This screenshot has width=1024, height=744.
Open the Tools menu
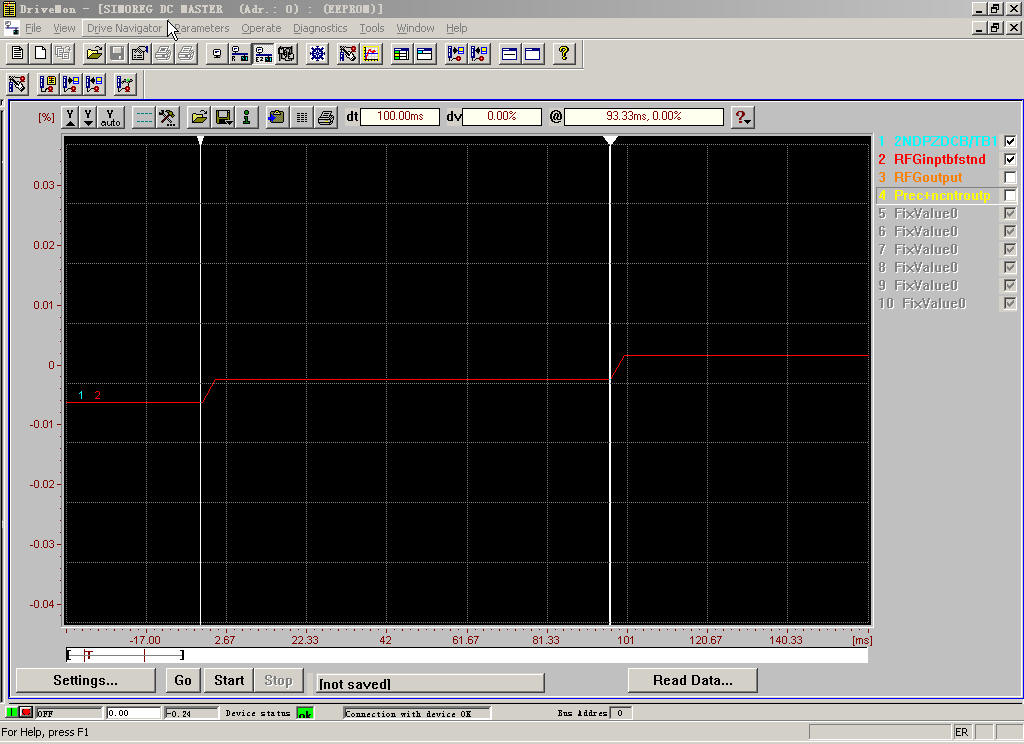point(372,28)
